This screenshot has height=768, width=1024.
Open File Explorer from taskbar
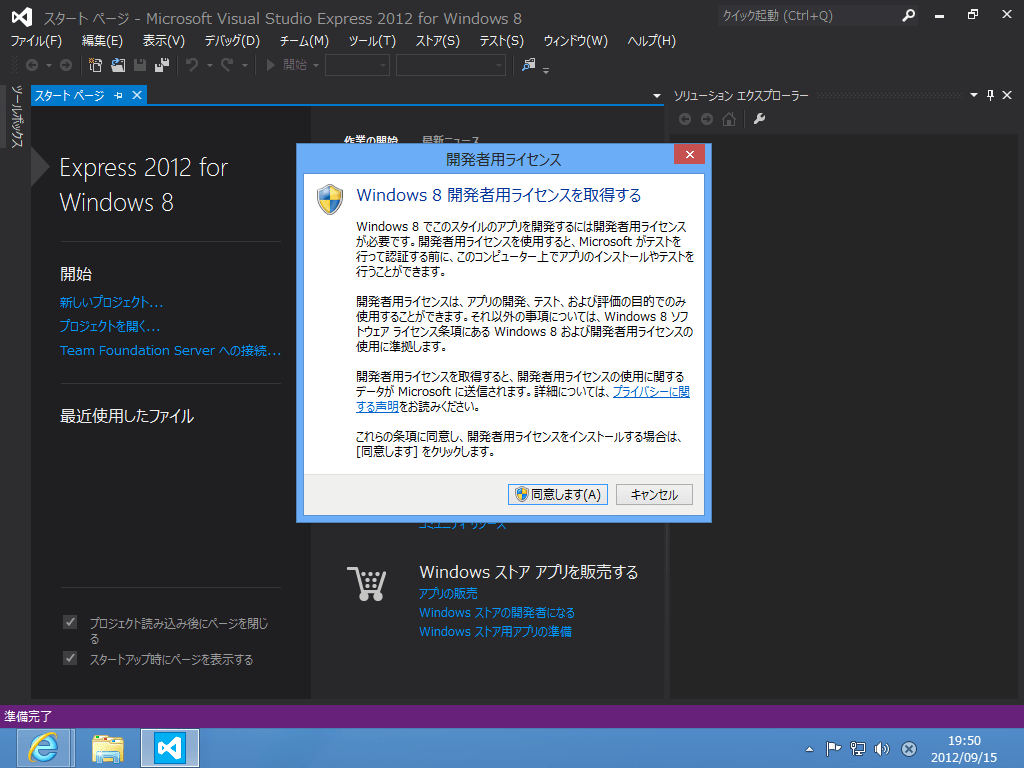[x=108, y=748]
